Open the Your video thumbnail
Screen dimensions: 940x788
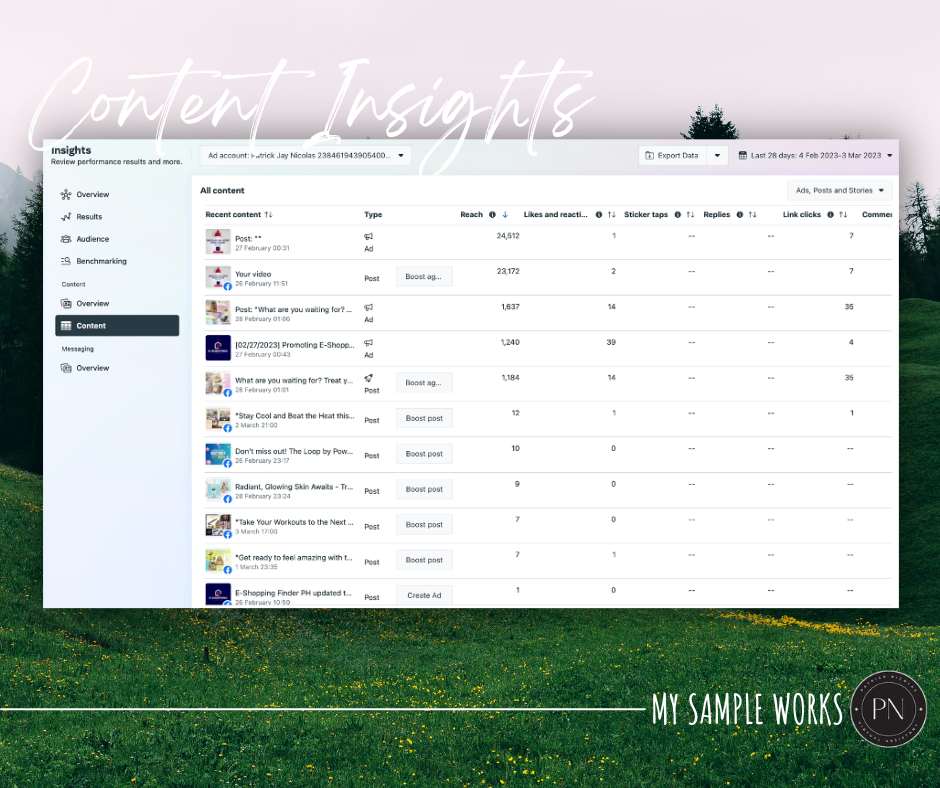tap(218, 277)
